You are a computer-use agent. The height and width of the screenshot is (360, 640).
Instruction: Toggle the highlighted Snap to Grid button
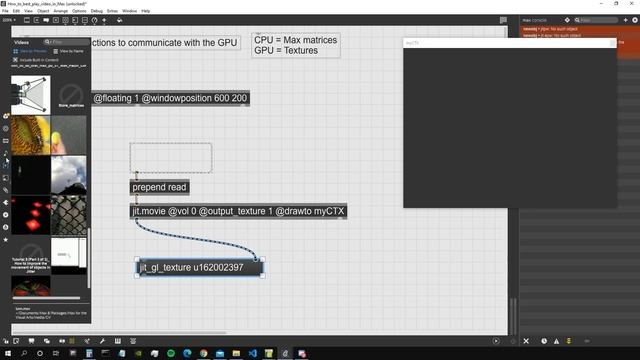(x=72, y=341)
